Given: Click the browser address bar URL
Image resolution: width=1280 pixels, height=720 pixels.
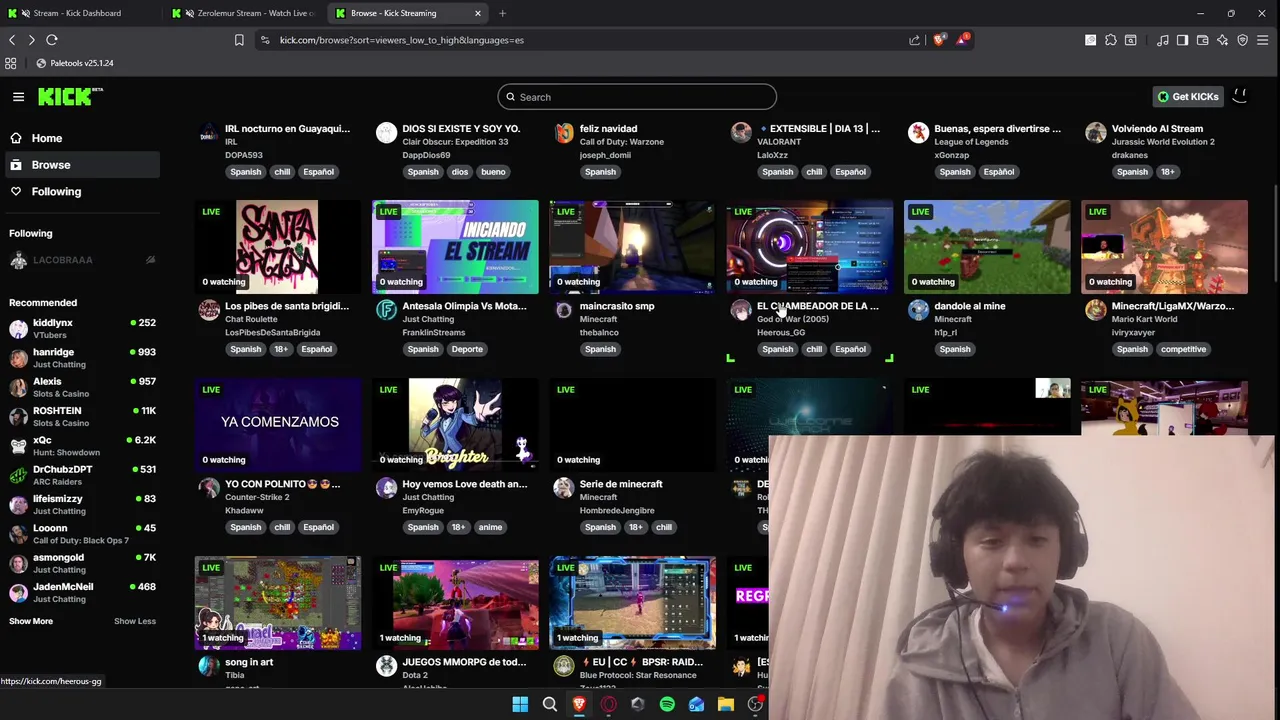Looking at the screenshot, I should tap(401, 40).
